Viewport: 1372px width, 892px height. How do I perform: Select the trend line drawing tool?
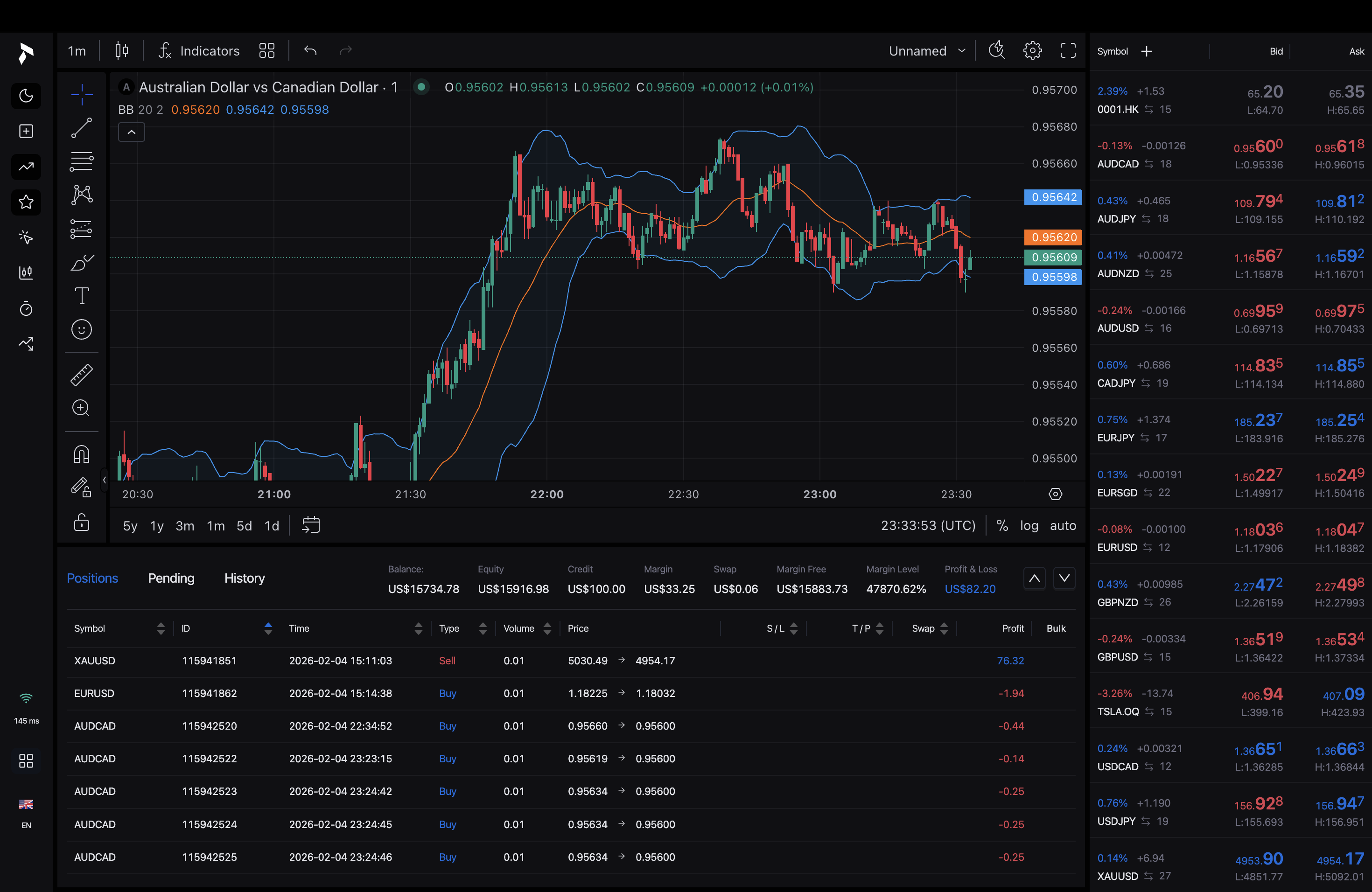pos(81,128)
